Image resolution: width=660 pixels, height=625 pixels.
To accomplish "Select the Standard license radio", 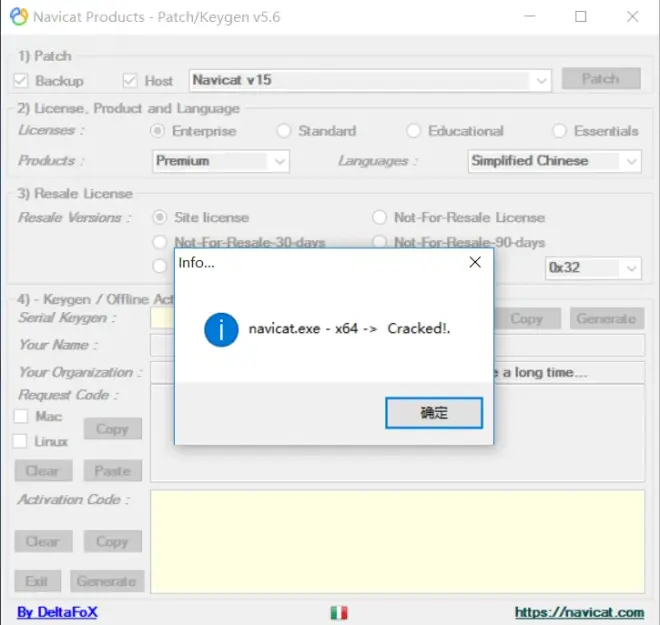I will [284, 131].
